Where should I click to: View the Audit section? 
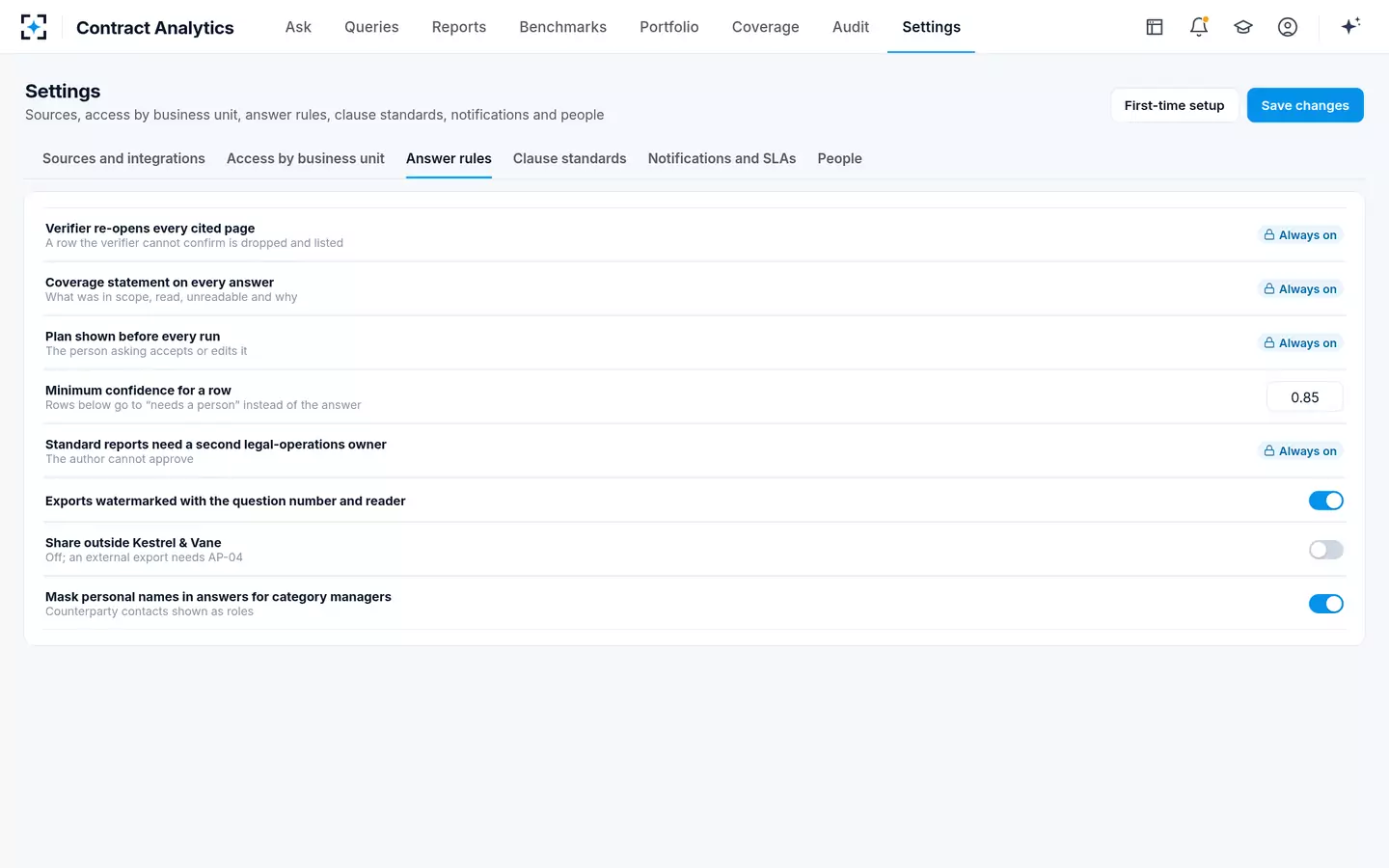[x=851, y=27]
